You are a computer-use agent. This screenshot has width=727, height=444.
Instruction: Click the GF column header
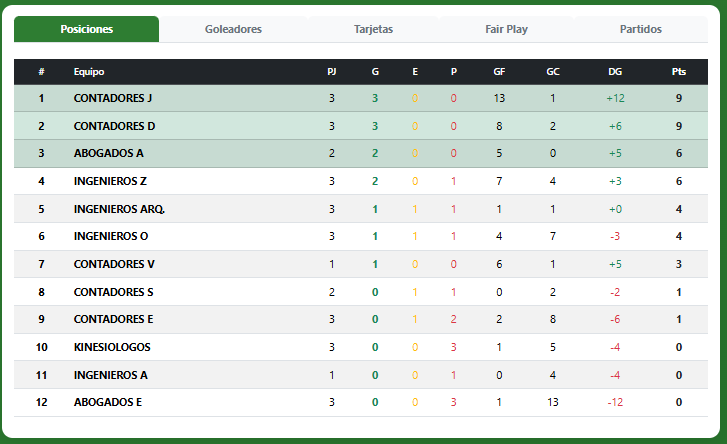499,72
